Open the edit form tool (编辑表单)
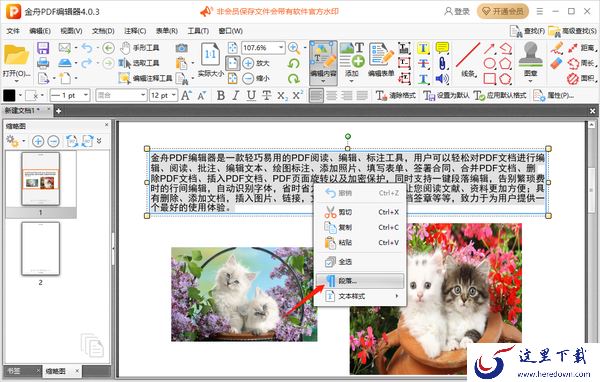 381,59
